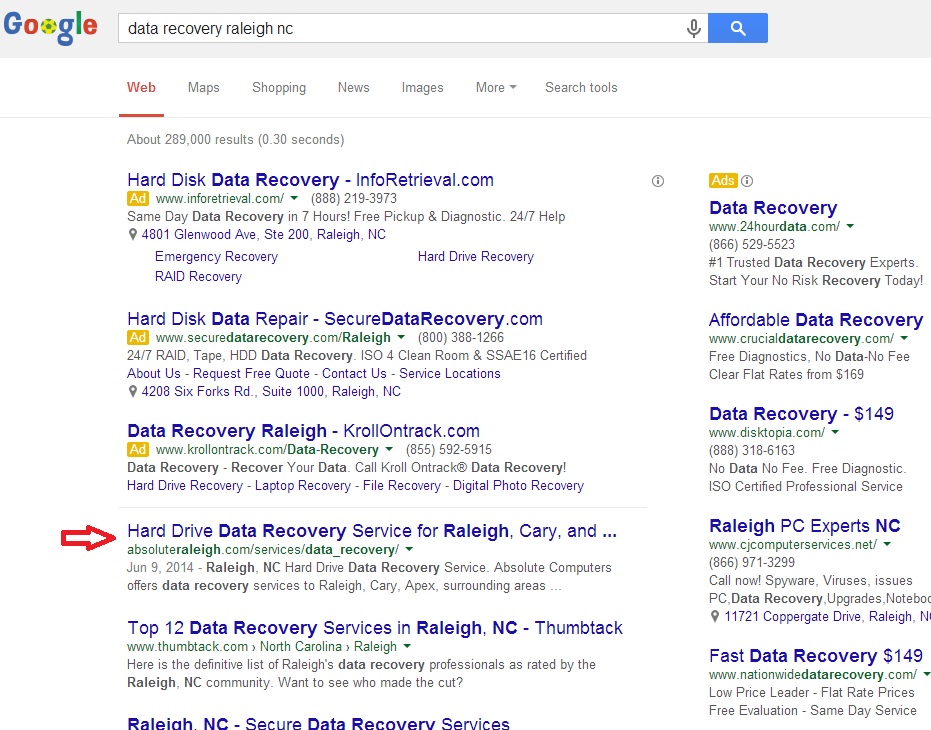
Task: Expand dropdown arrow after www.24hourdata.com/
Action: pos(850,226)
